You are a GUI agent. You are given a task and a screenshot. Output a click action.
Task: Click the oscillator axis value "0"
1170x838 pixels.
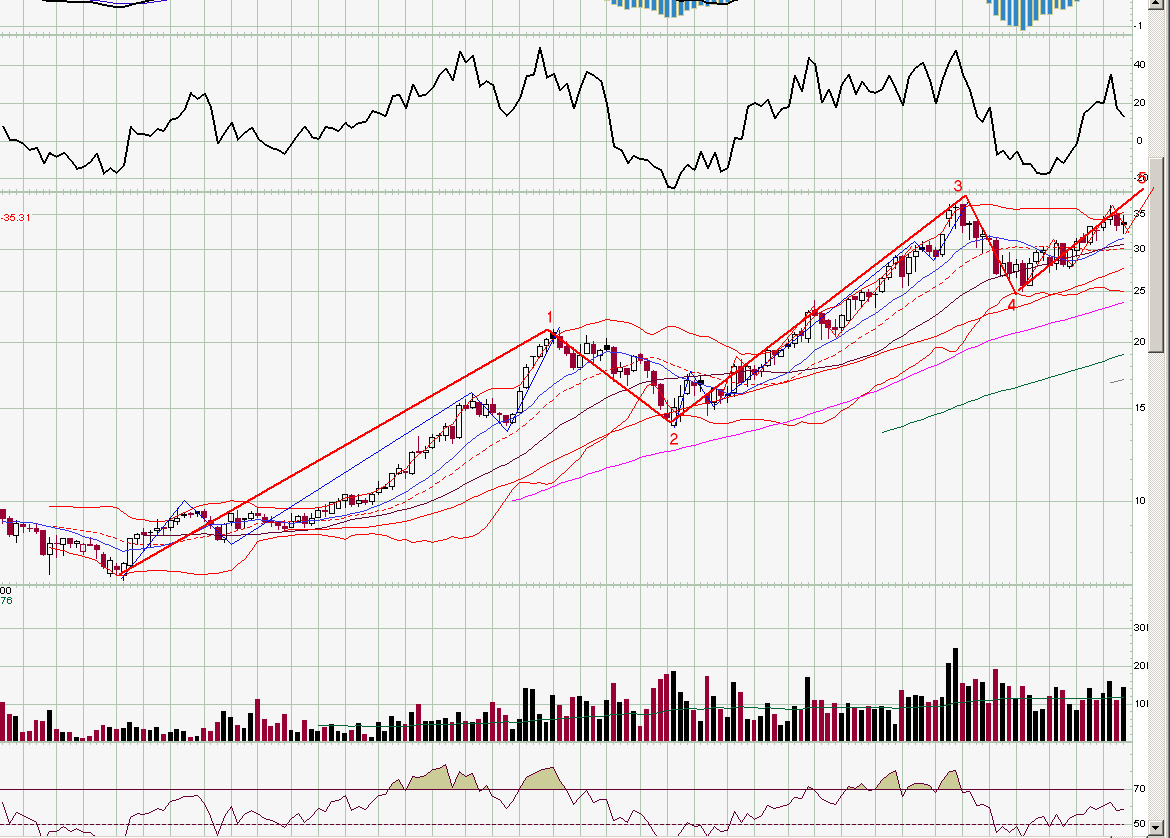coord(1139,140)
